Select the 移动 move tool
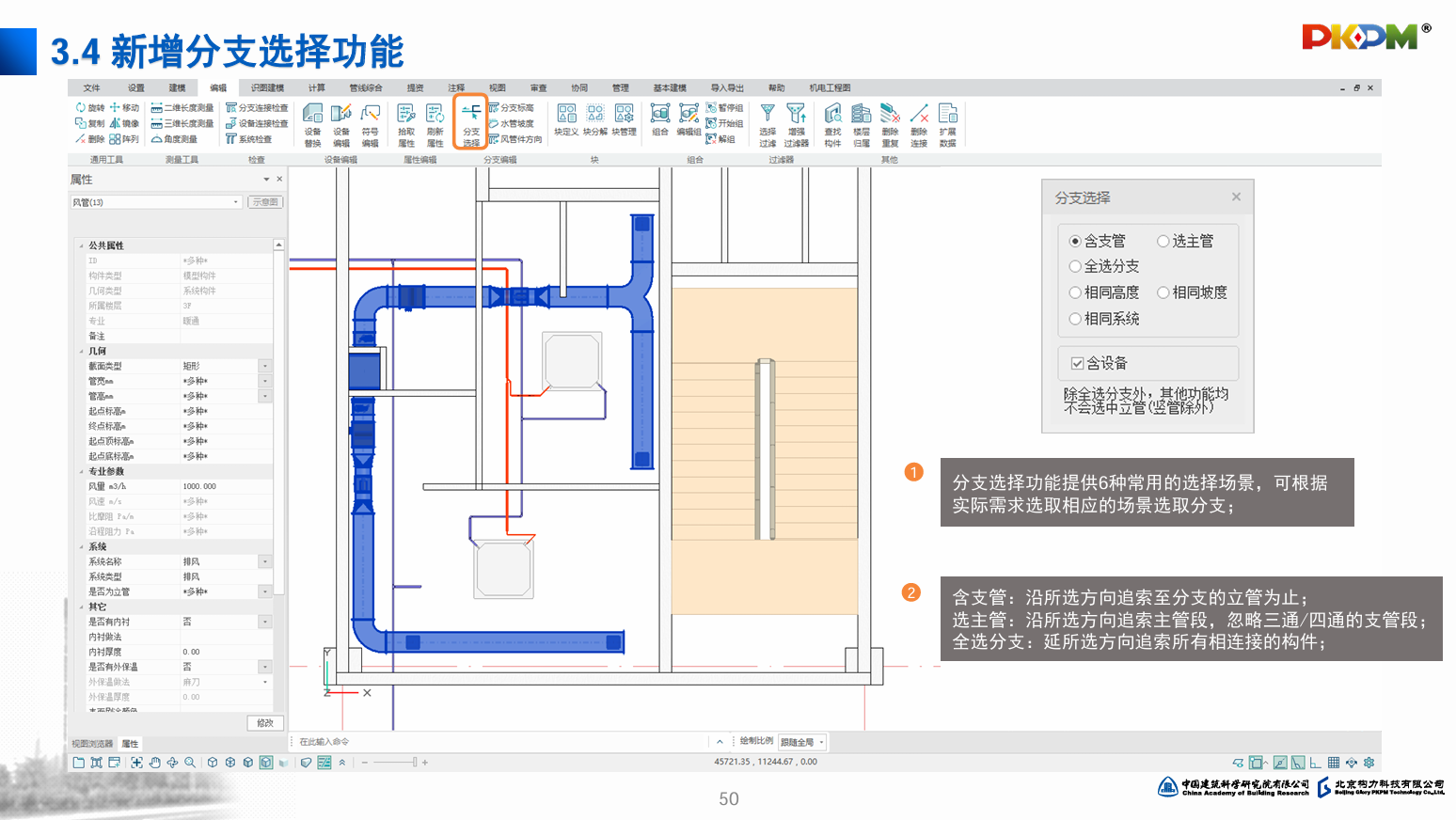1456x820 pixels. pyautogui.click(x=124, y=108)
